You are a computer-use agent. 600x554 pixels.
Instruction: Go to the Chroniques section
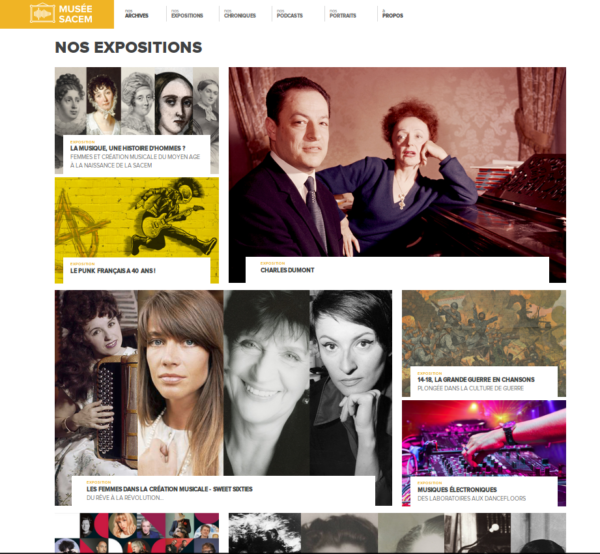tap(240, 14)
